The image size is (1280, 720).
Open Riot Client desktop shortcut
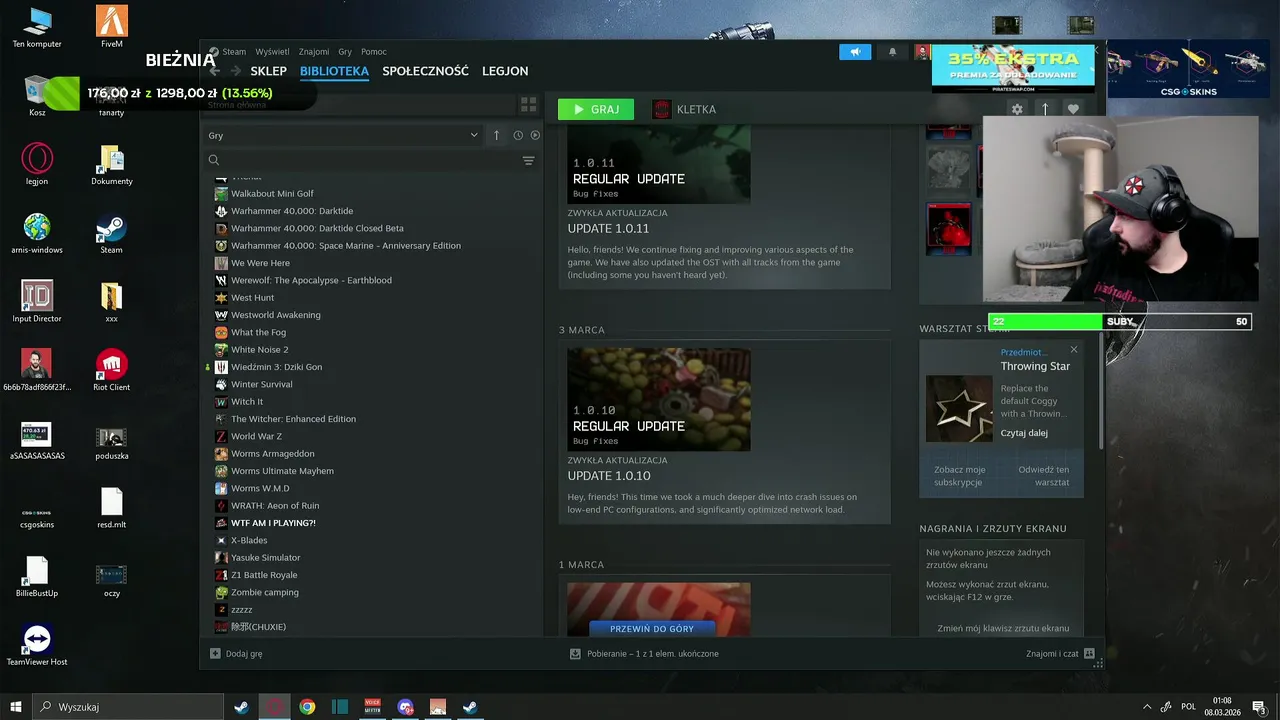[x=111, y=369]
